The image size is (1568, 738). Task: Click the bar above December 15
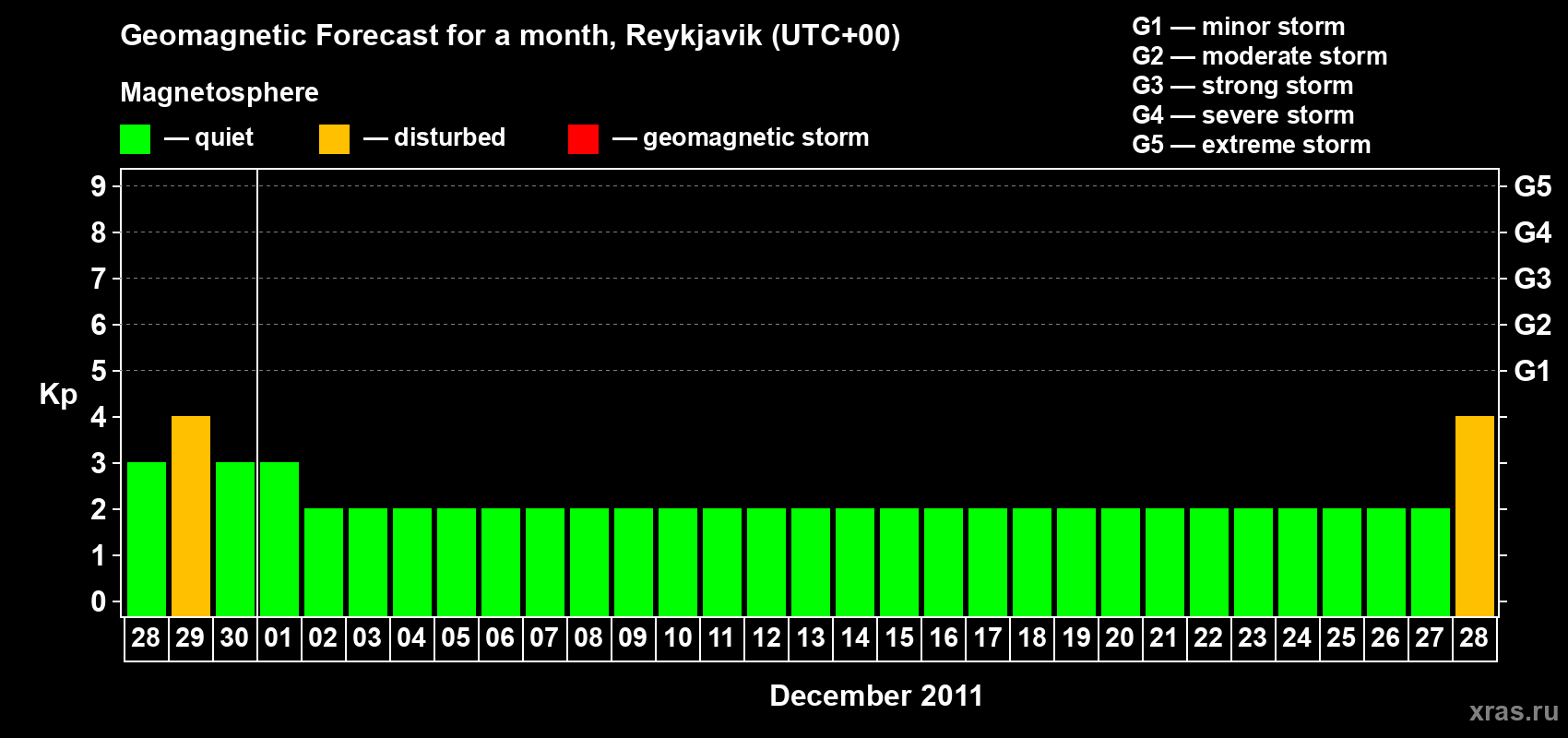point(899,563)
